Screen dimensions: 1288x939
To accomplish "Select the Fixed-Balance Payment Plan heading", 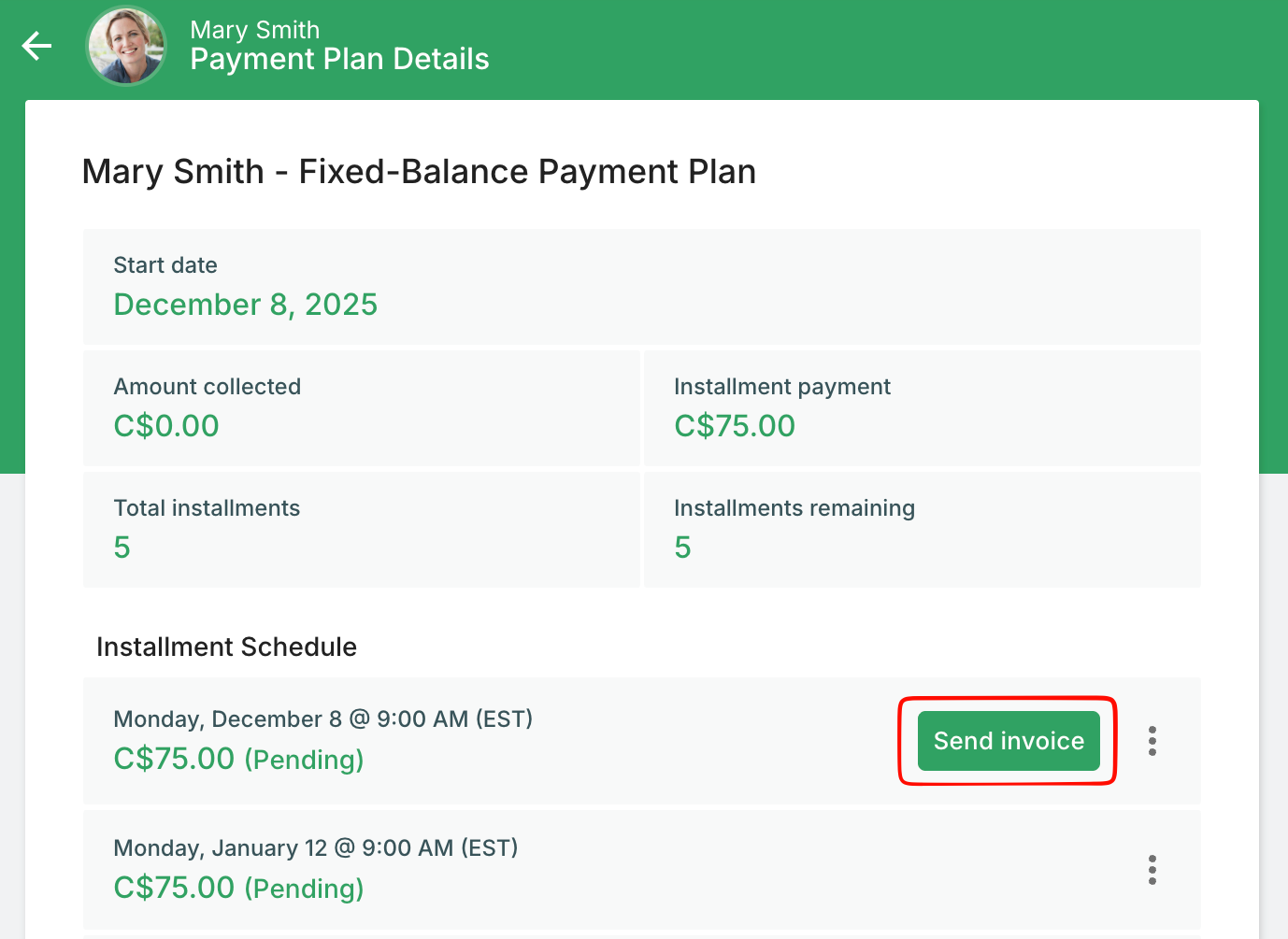I will click(419, 172).
